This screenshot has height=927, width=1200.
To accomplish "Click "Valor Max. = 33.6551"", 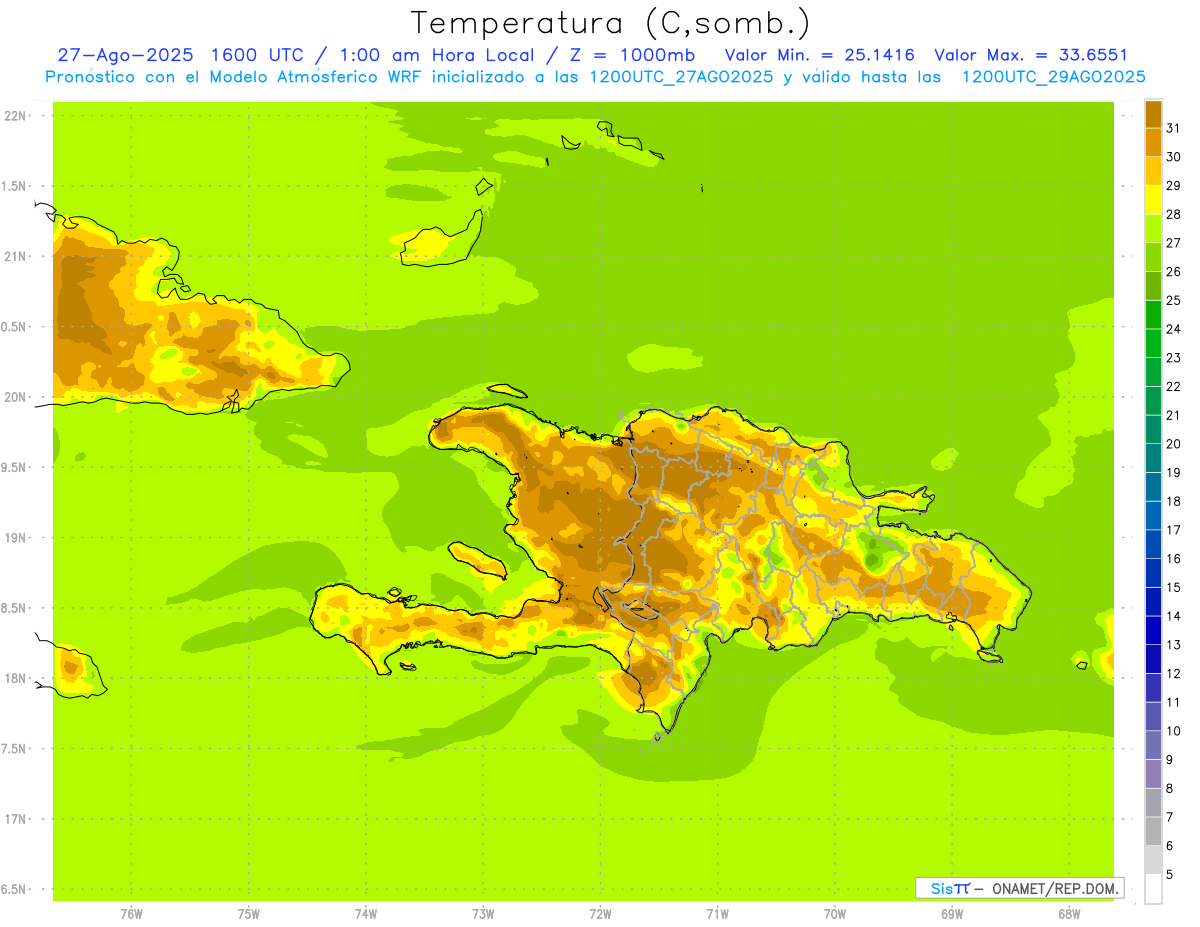I will 1031,55.
